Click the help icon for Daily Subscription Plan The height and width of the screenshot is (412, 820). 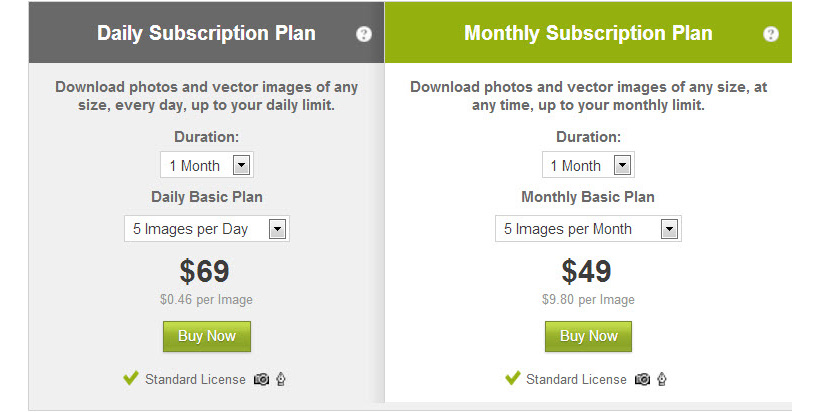[x=363, y=34]
